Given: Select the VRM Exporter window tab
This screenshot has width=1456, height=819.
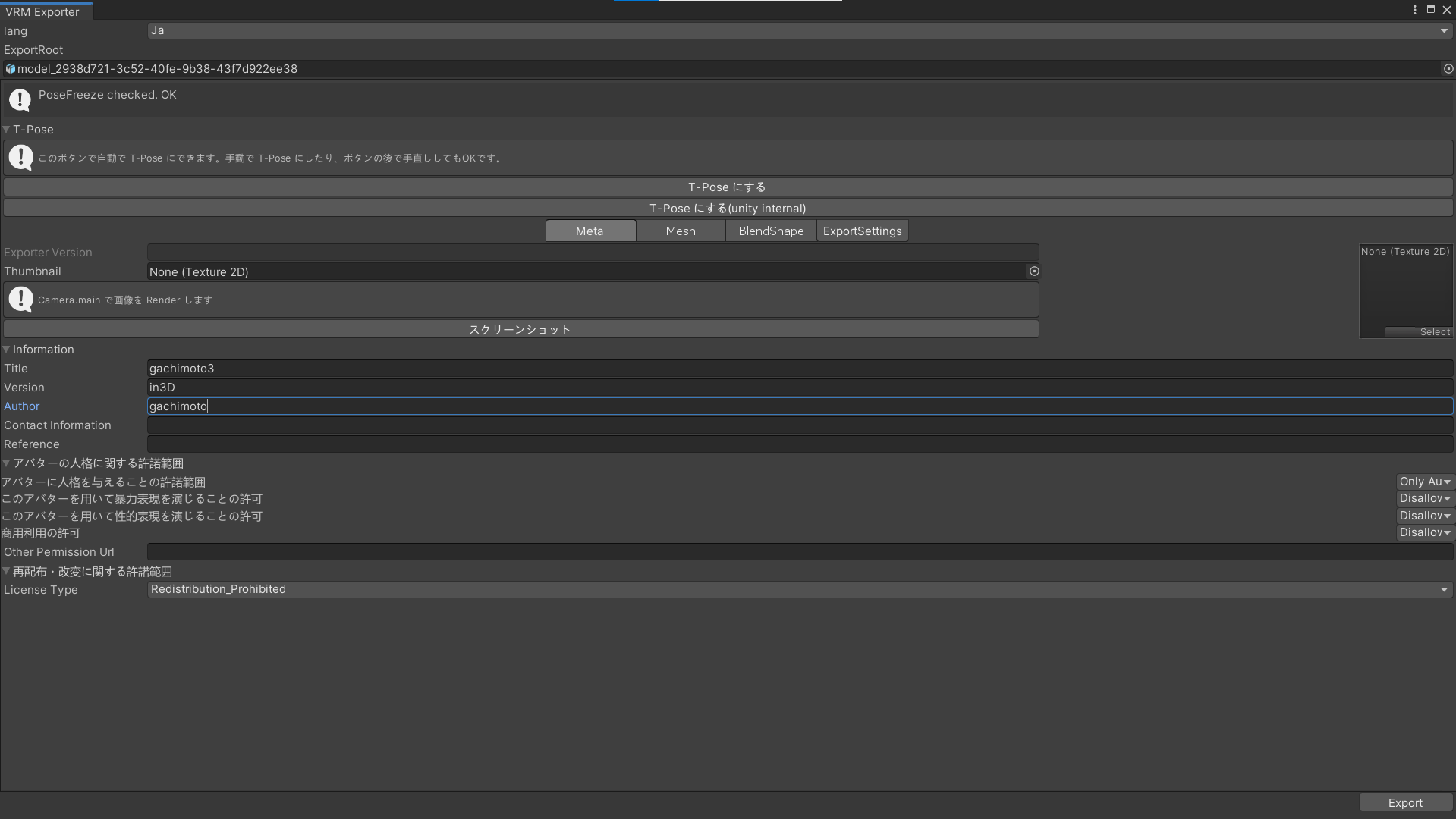Looking at the screenshot, I should (x=46, y=11).
